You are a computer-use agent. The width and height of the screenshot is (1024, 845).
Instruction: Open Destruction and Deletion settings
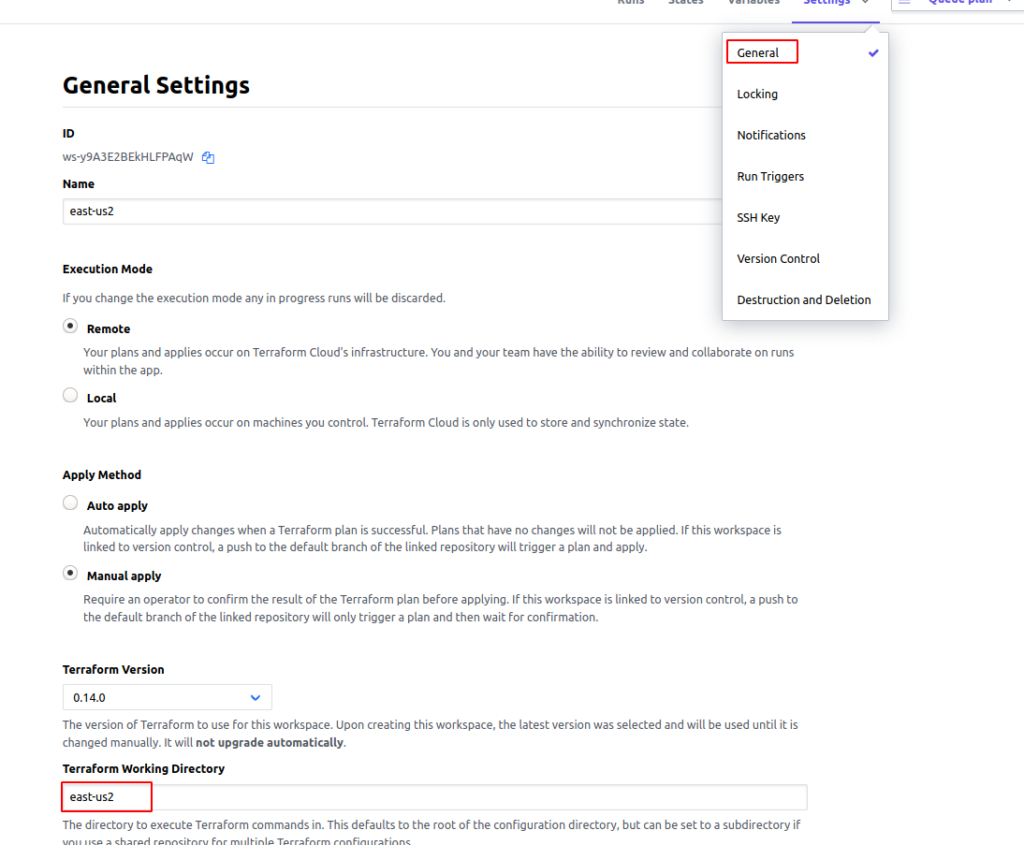tap(803, 300)
